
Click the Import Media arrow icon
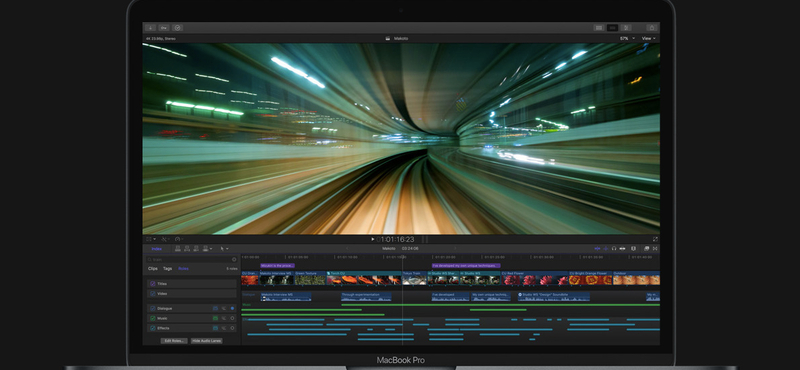click(x=151, y=28)
